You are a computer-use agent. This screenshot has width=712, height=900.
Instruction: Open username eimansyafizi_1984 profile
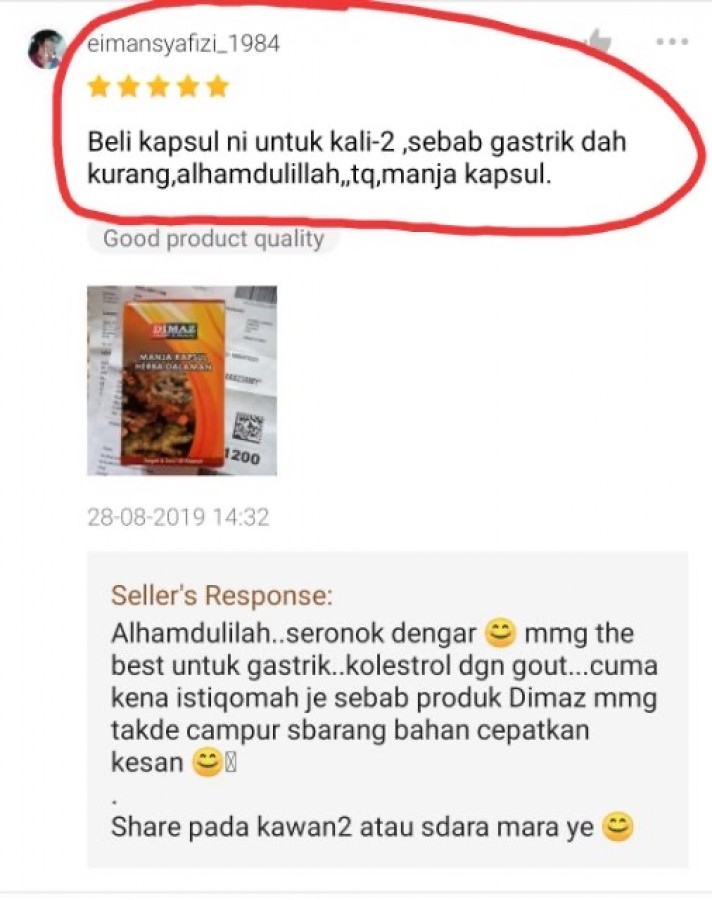[184, 44]
